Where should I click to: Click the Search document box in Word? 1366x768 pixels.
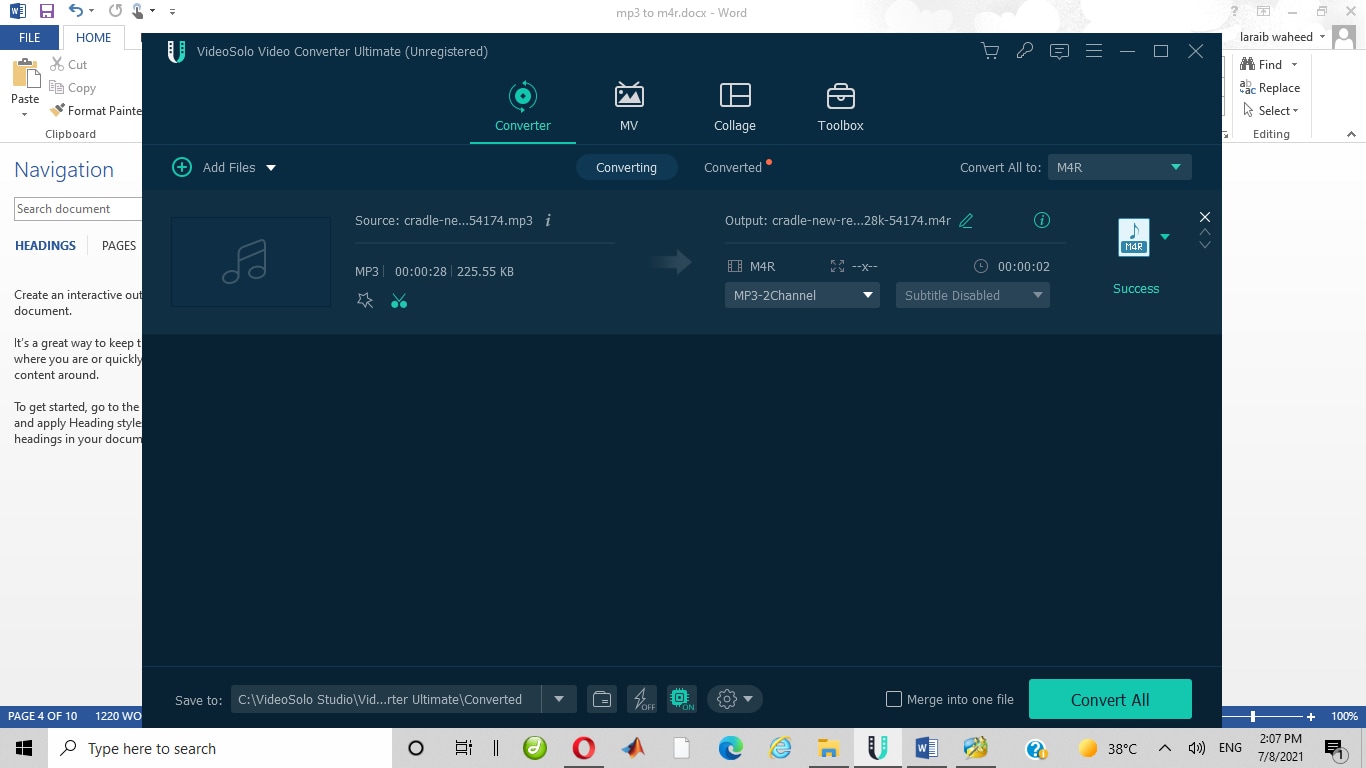[78, 209]
